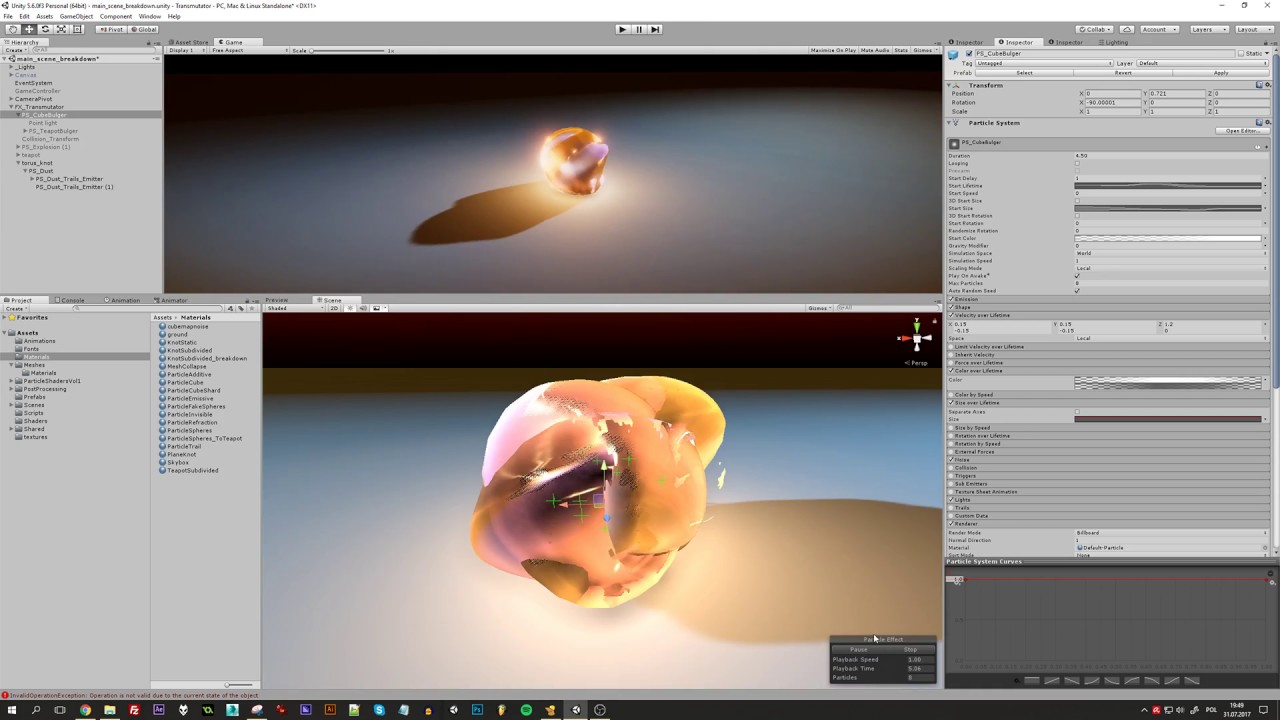Click the prefab Revert button
This screenshot has height=720, width=1280.
coord(1123,73)
